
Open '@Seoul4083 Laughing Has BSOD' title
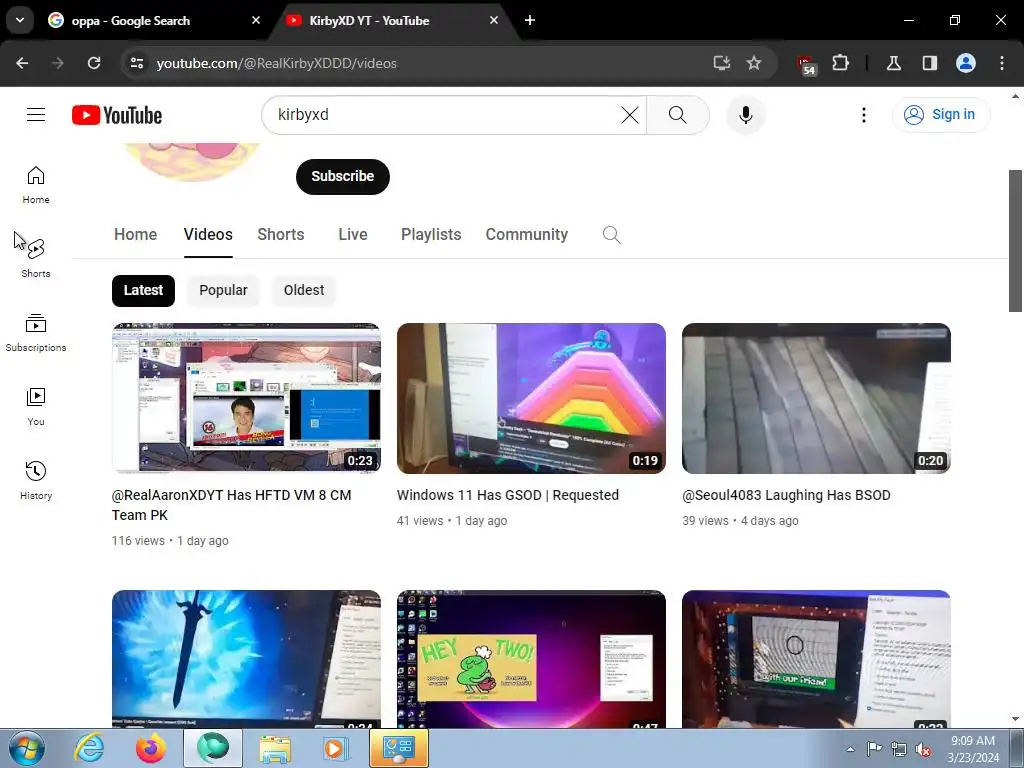pyautogui.click(x=786, y=495)
